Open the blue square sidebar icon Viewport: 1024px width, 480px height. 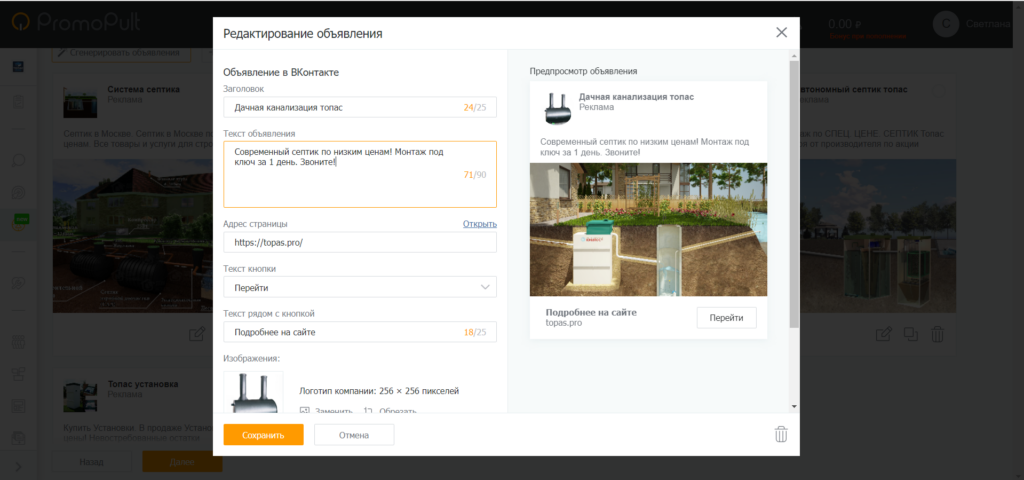18,67
